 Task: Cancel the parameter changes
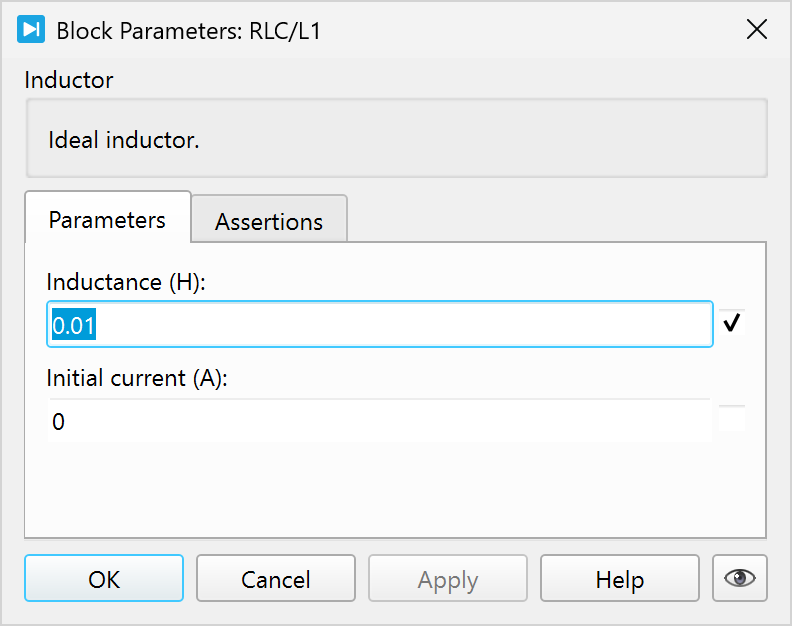point(275,579)
